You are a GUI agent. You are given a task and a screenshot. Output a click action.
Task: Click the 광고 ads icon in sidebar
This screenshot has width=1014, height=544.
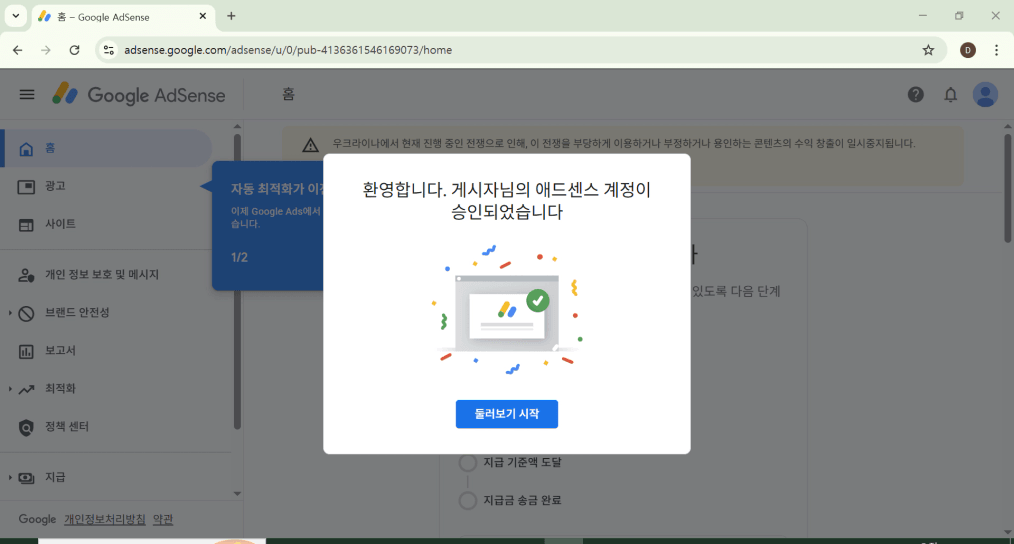coord(26,187)
